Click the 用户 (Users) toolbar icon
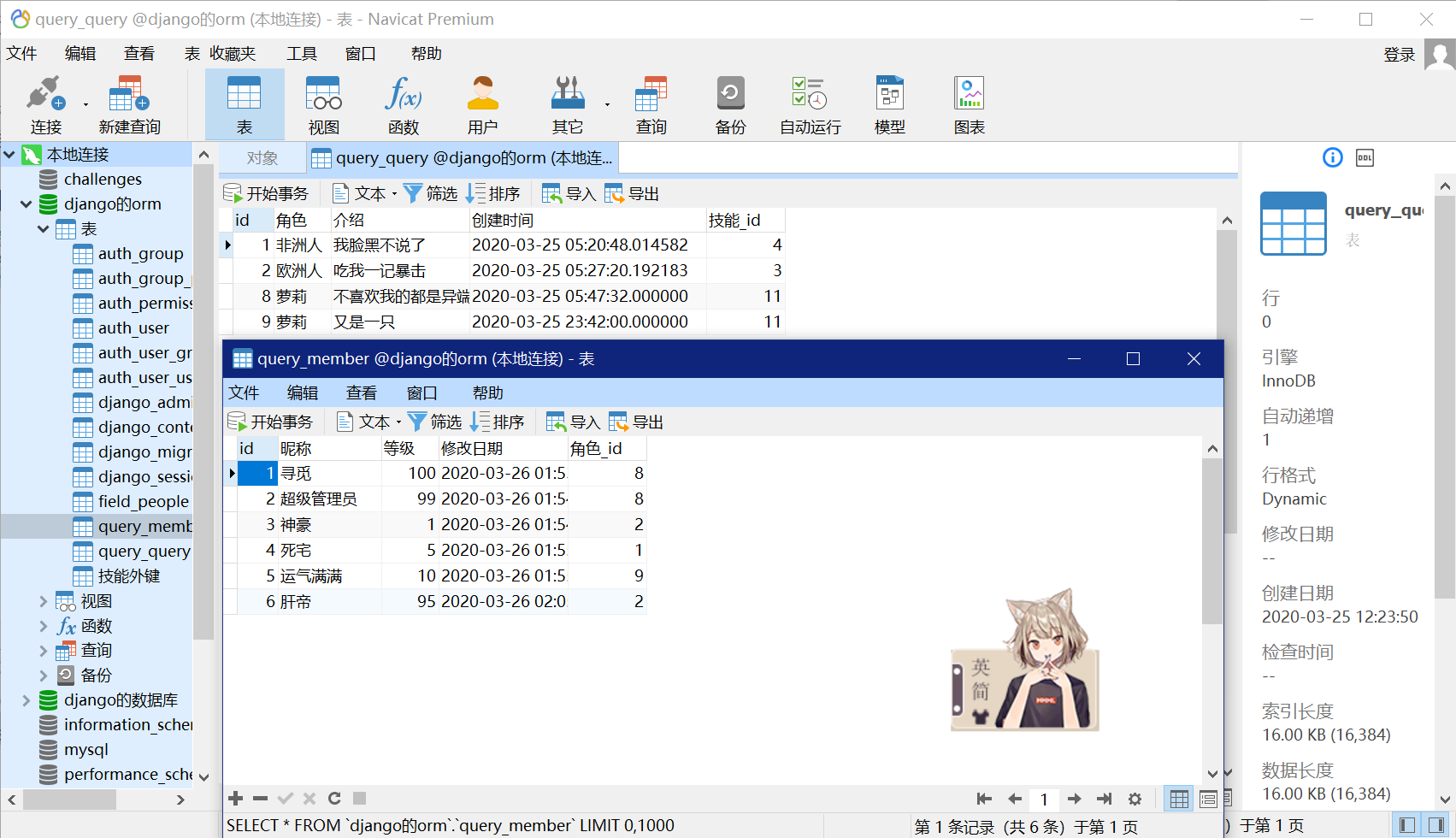Screen dimensions: 1456x838 (483, 103)
